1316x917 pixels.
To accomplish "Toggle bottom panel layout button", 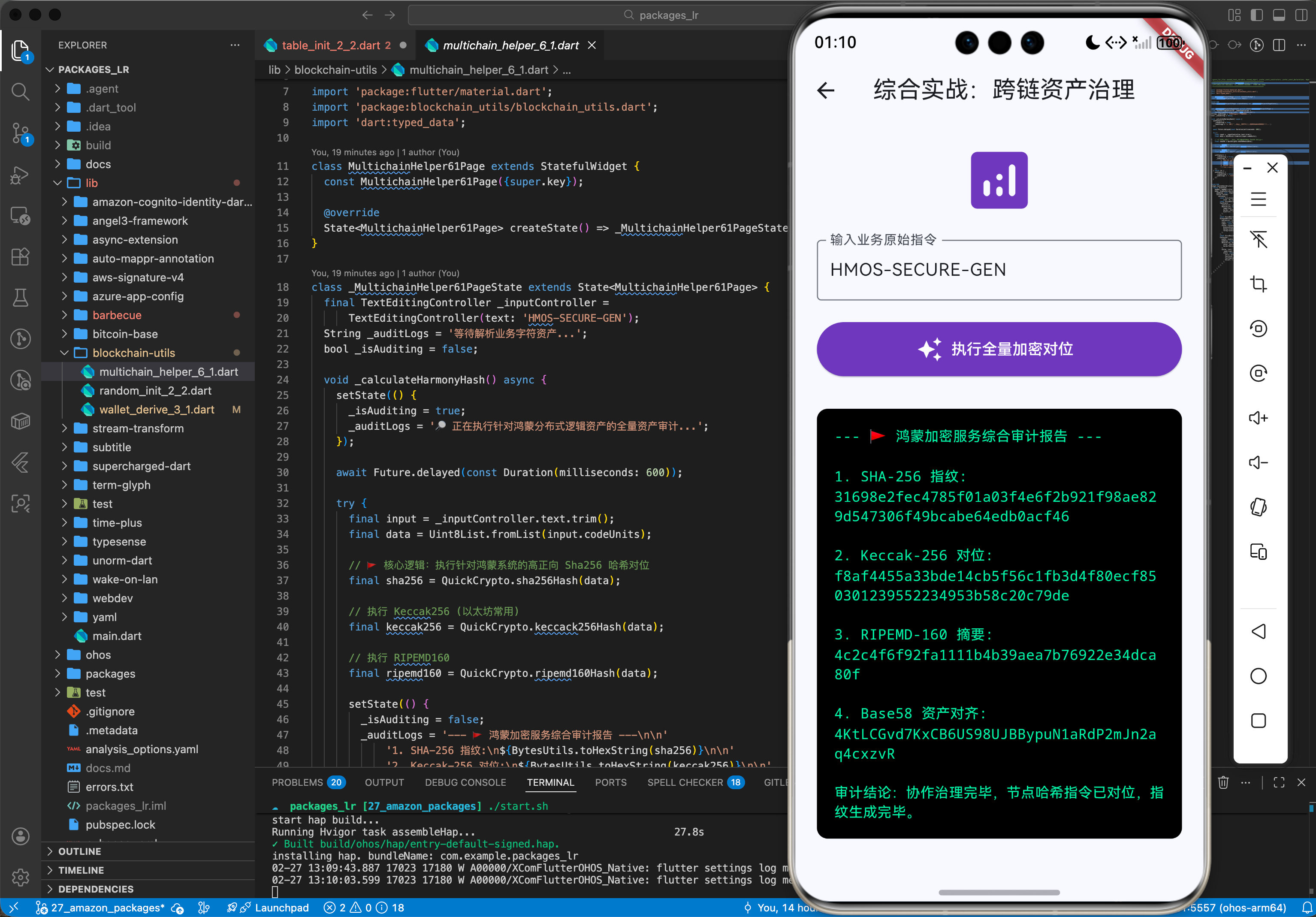I will pyautogui.click(x=1279, y=15).
